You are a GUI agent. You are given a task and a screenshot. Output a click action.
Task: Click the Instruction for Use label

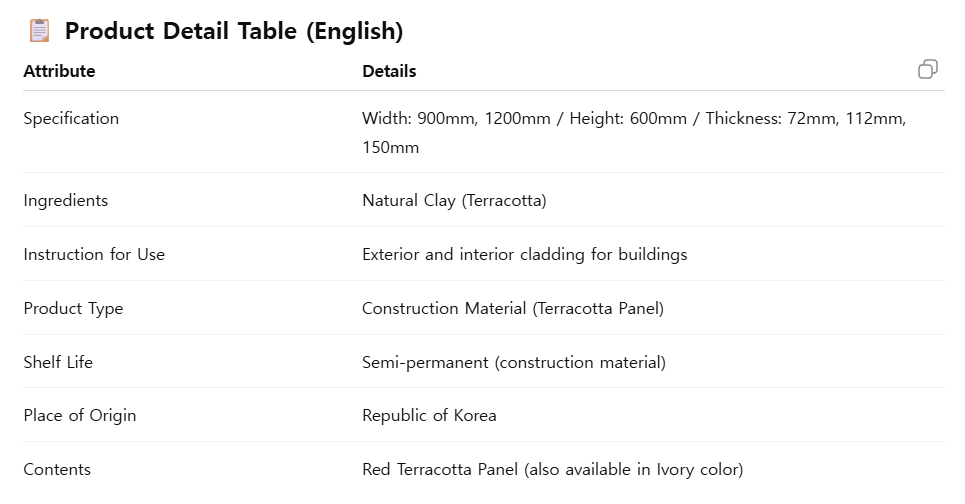pos(94,254)
